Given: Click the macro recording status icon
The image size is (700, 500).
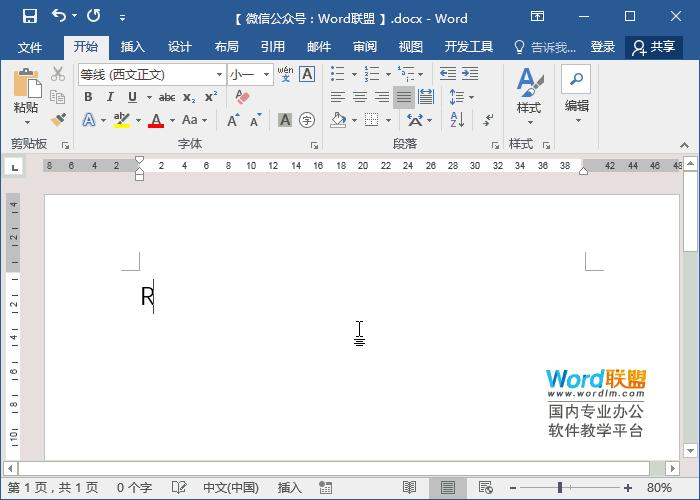Looking at the screenshot, I should (325, 488).
